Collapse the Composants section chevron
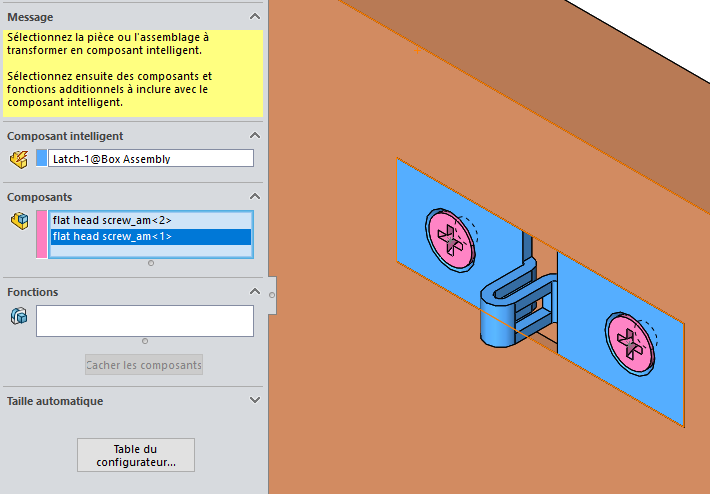 point(255,197)
